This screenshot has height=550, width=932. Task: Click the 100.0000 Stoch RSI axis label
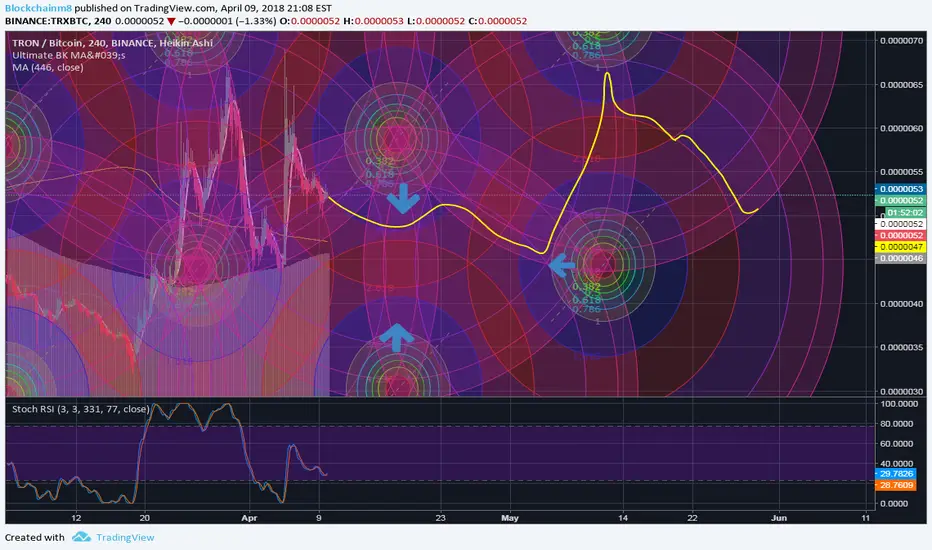899,404
